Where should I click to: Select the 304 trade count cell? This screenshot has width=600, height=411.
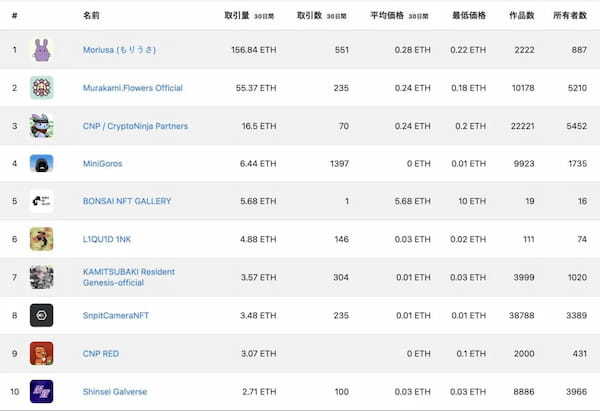tap(341, 277)
